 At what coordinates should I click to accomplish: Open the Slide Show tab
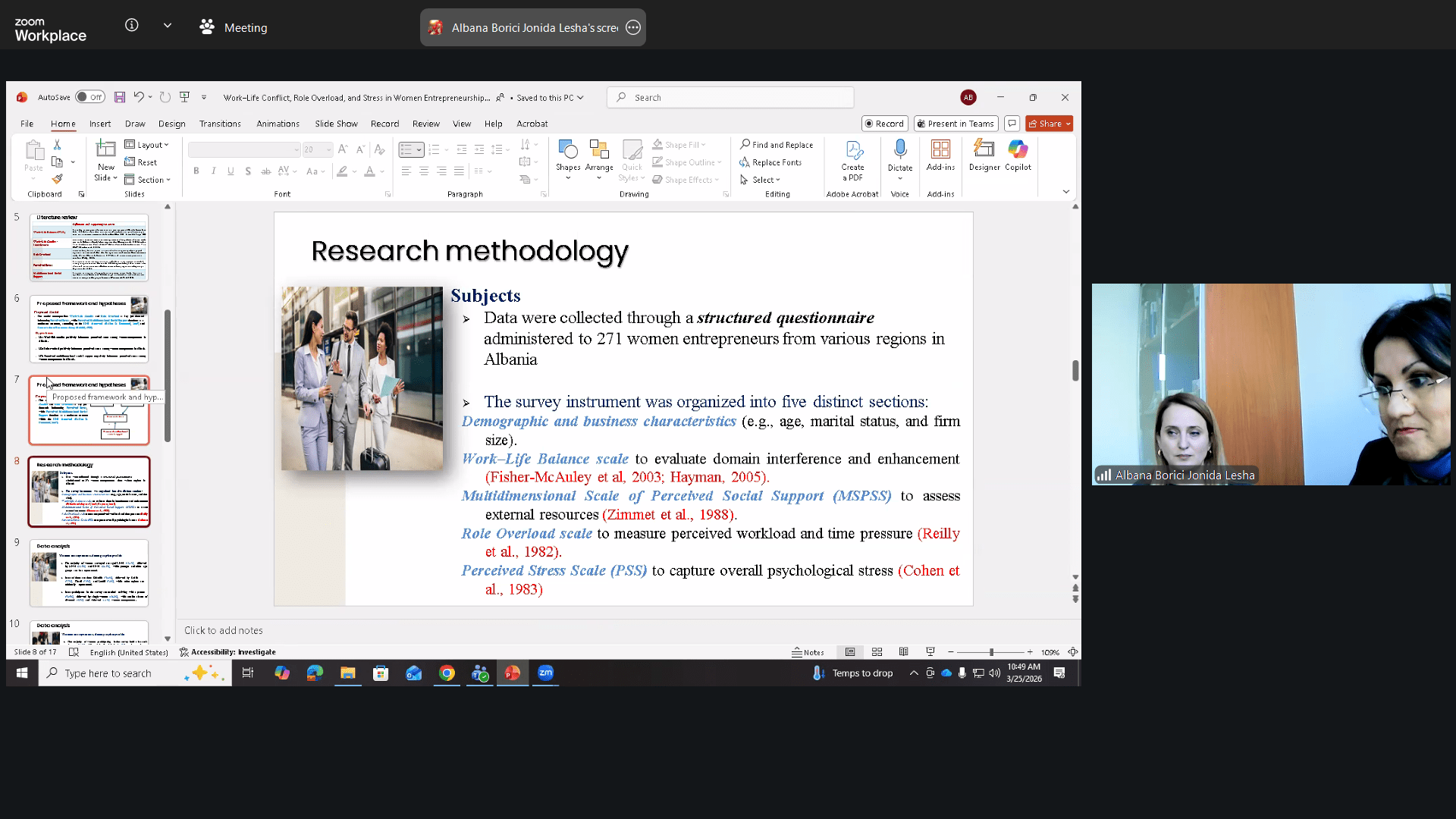tap(336, 124)
